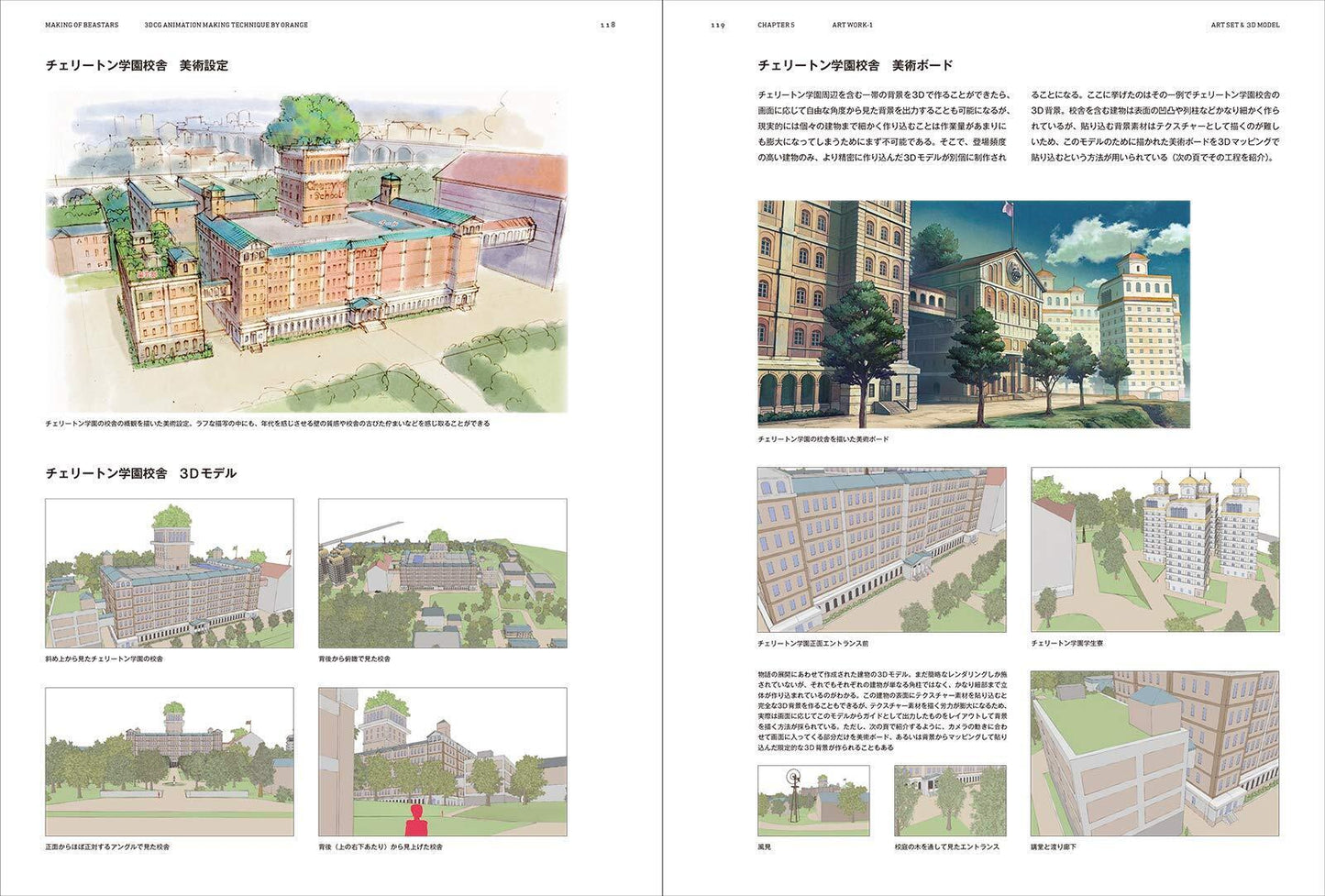
Task: Select the entrance-through-trees thumbnail
Action: (950, 801)
